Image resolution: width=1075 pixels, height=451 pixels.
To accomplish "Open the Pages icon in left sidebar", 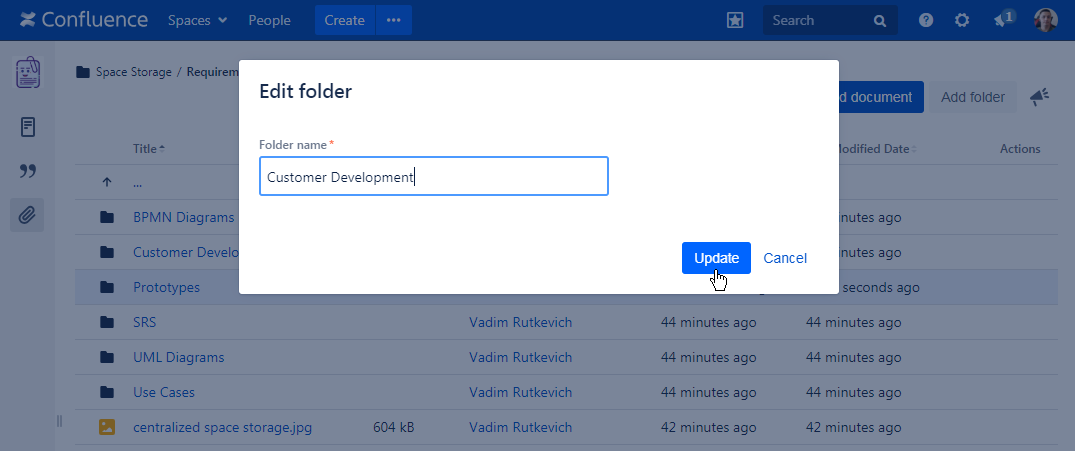I will (x=28, y=127).
